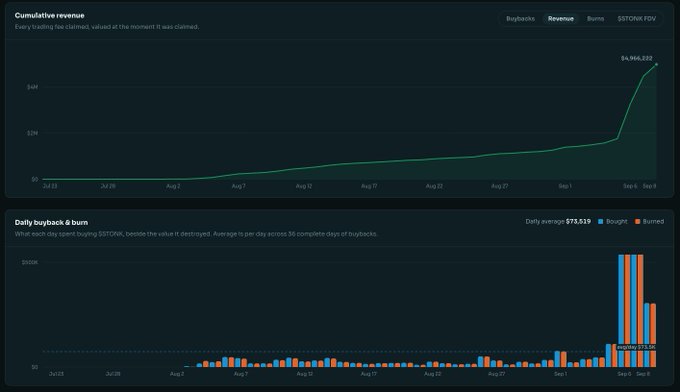This screenshot has height=392, width=680.
Task: Click Aug 27 on the buyback chart axis
Action: tap(496, 374)
